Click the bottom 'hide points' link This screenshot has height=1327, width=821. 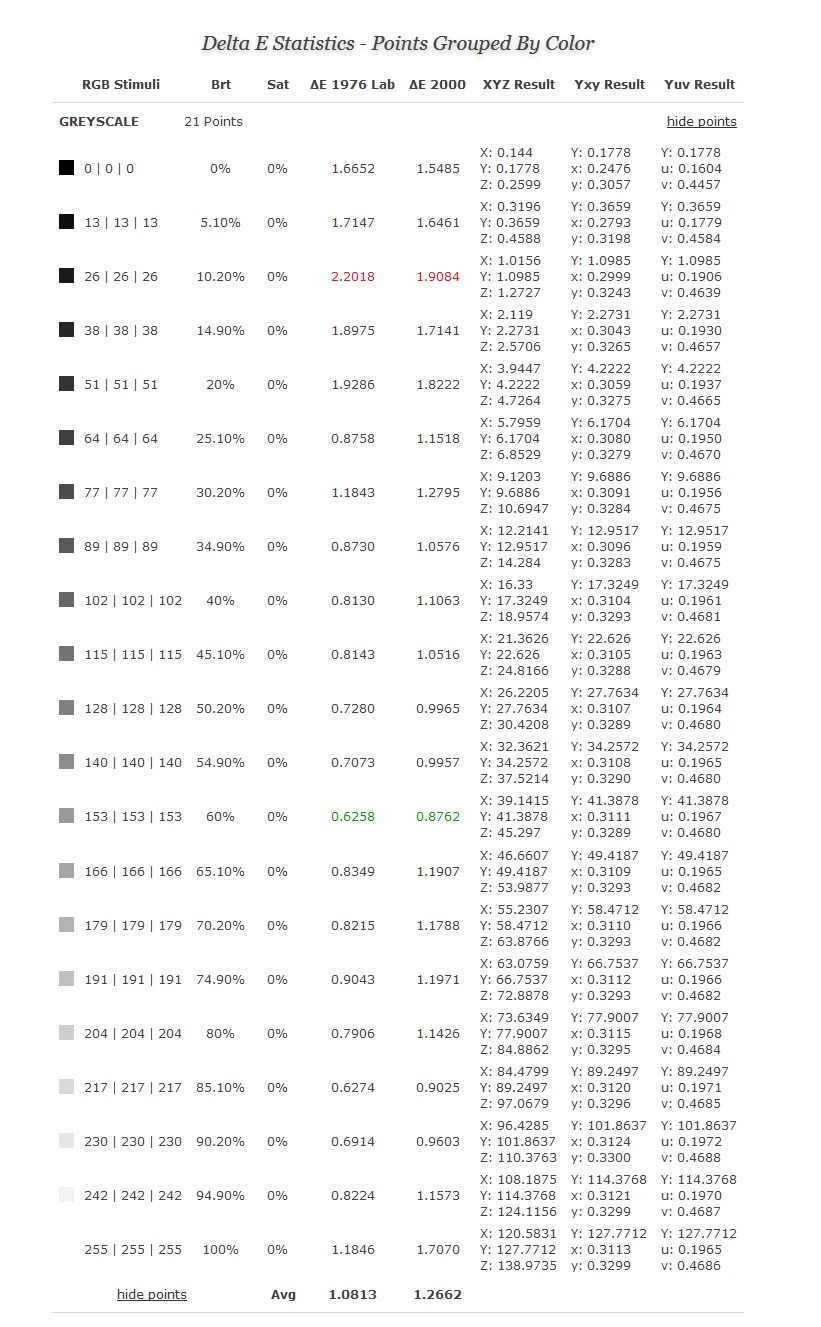pos(152,1294)
